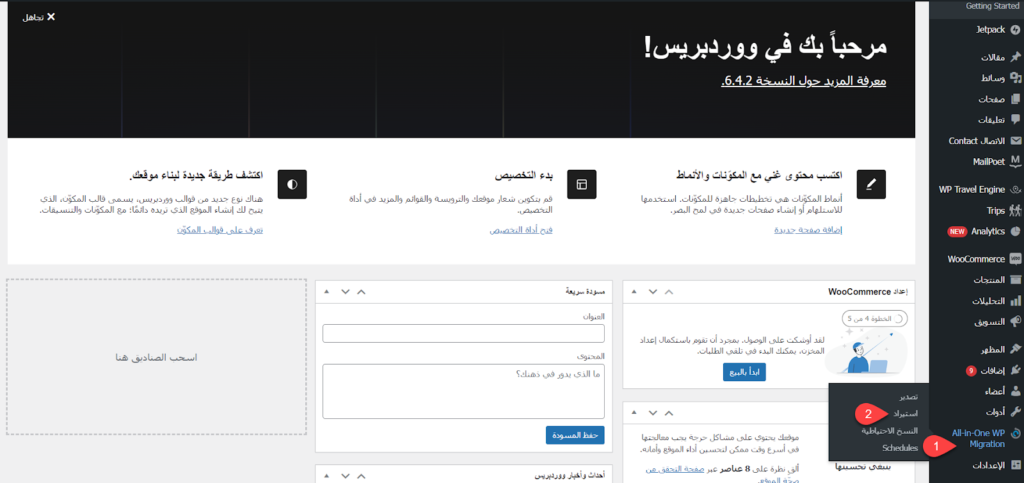Click the draft title input field
This screenshot has width=1024, height=483.
pos(464,334)
